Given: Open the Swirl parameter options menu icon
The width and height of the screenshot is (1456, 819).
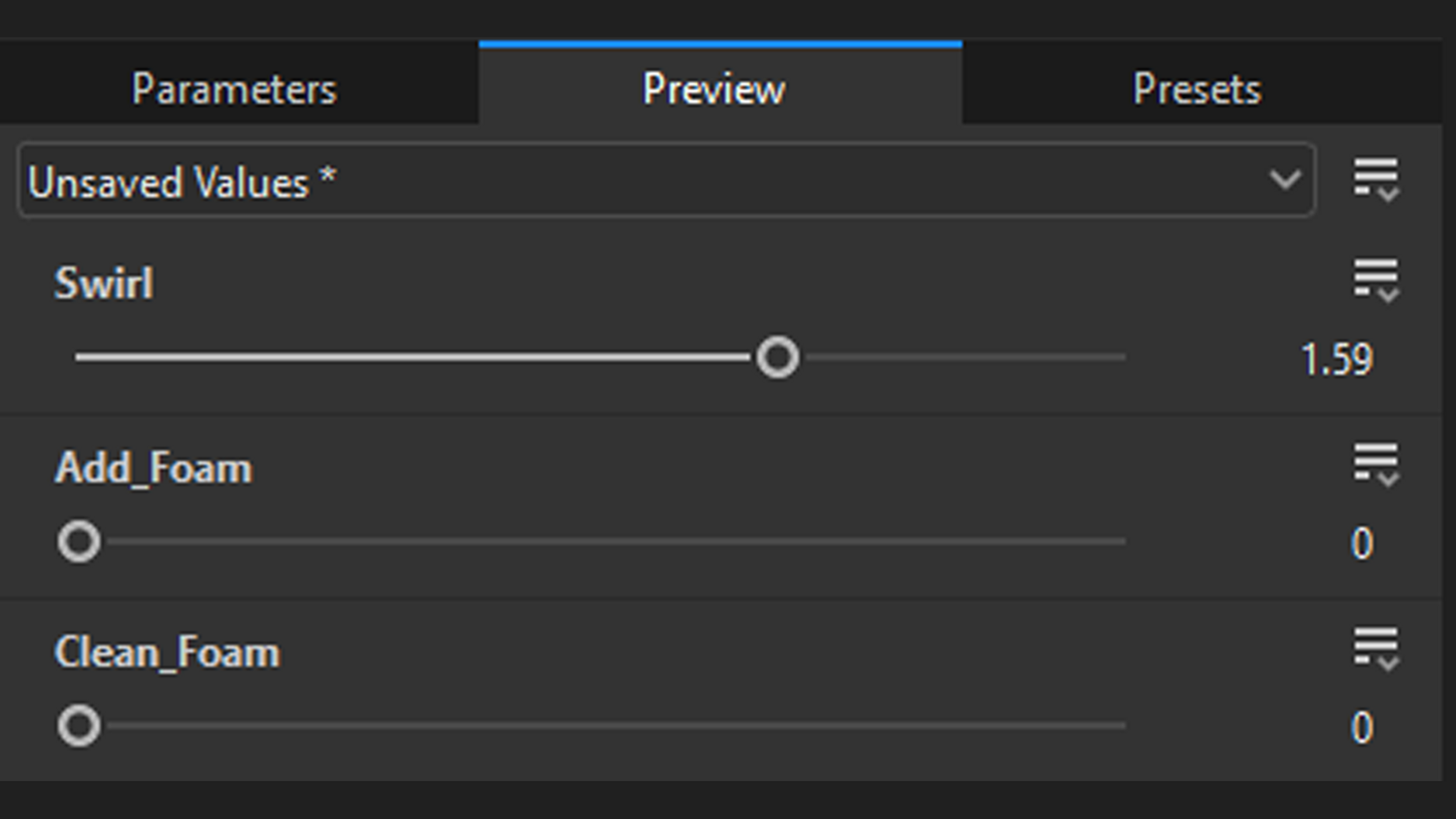Looking at the screenshot, I should [x=1375, y=280].
